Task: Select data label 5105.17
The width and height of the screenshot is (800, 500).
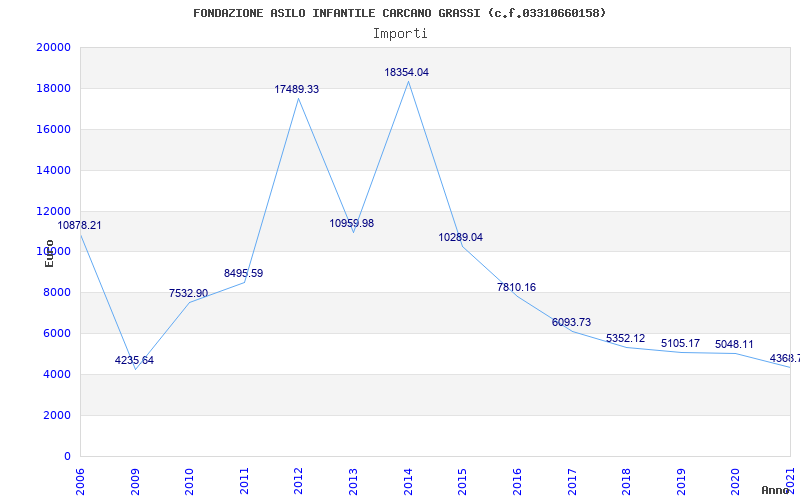Action: click(681, 343)
